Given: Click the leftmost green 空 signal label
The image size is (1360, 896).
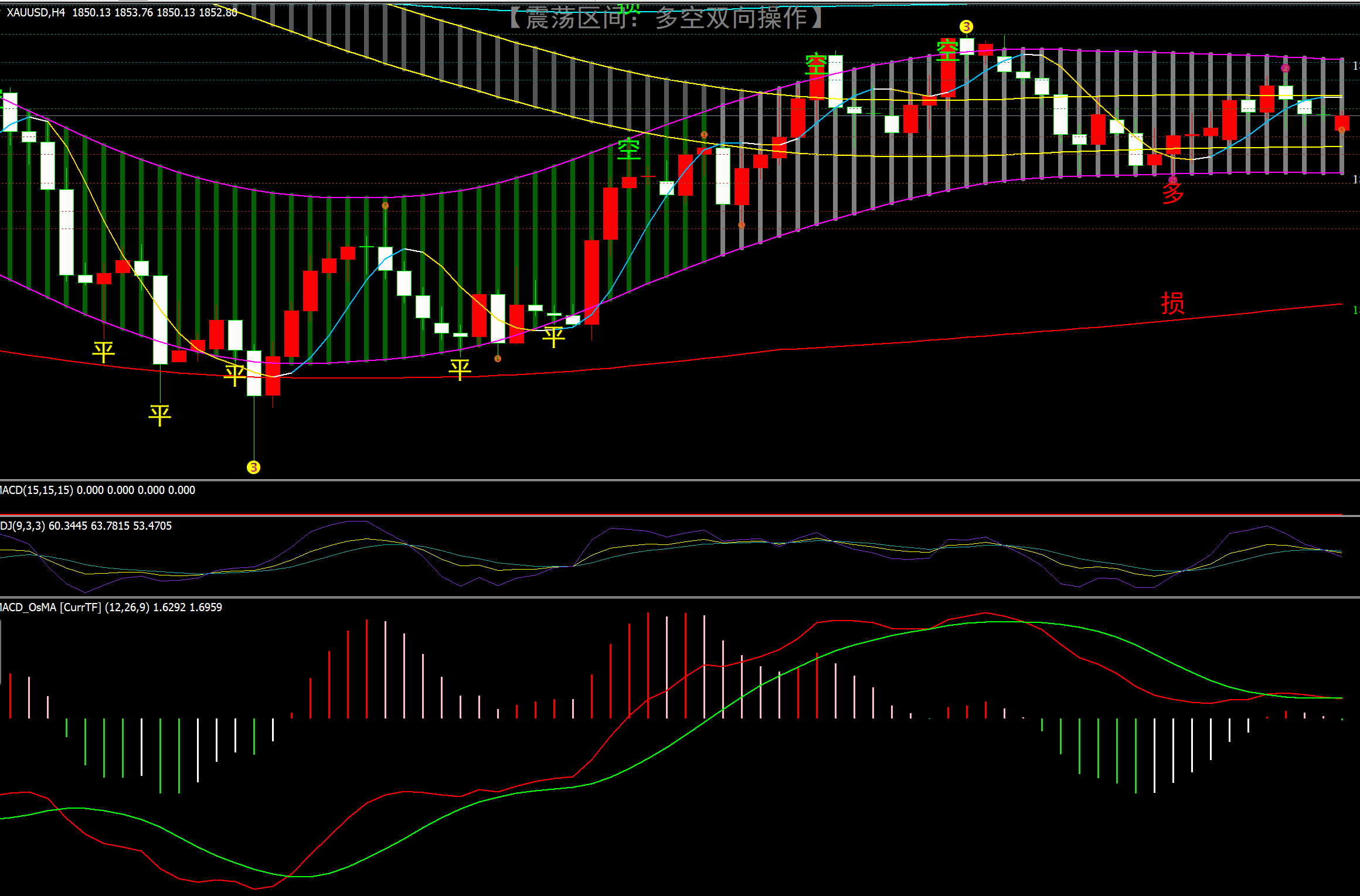Looking at the screenshot, I should (628, 149).
